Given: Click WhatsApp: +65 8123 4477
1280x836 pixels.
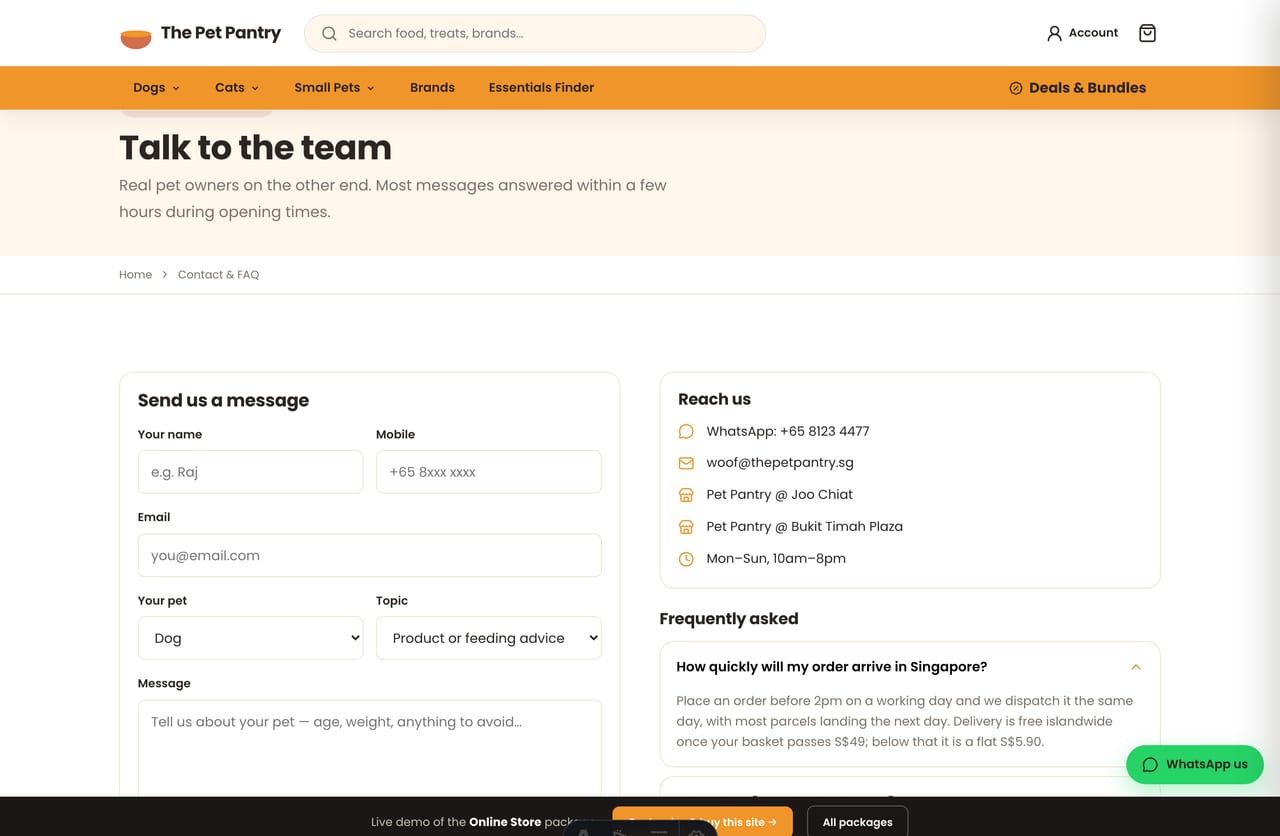Looking at the screenshot, I should point(788,431).
